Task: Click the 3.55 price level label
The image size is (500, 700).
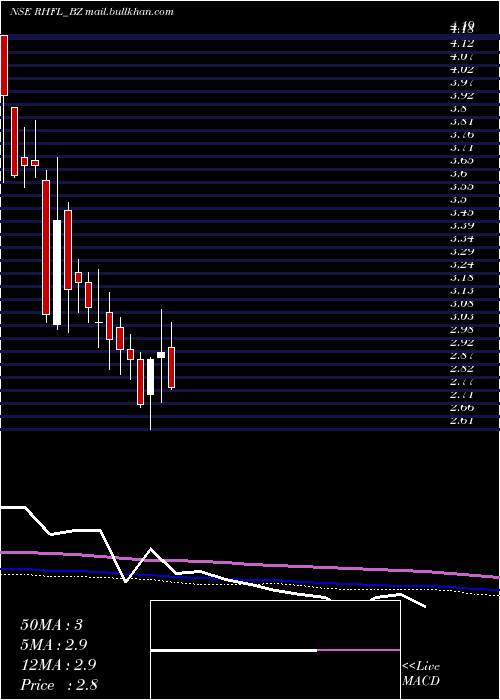Action: [462, 186]
